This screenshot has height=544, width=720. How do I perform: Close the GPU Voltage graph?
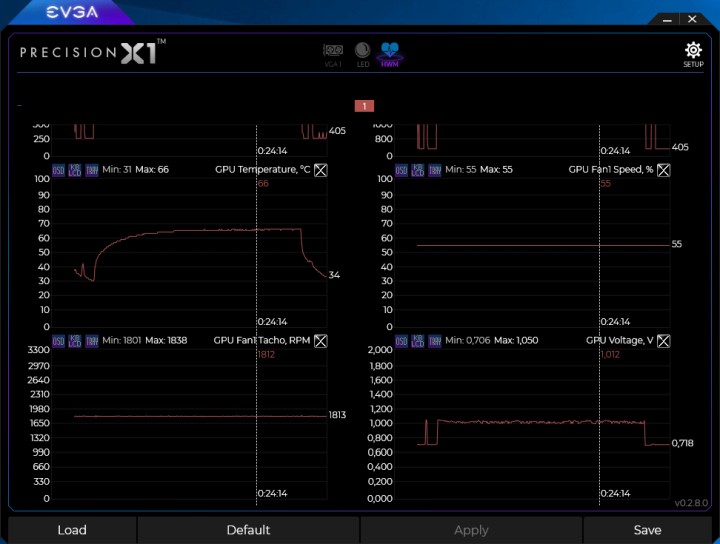tap(664, 341)
